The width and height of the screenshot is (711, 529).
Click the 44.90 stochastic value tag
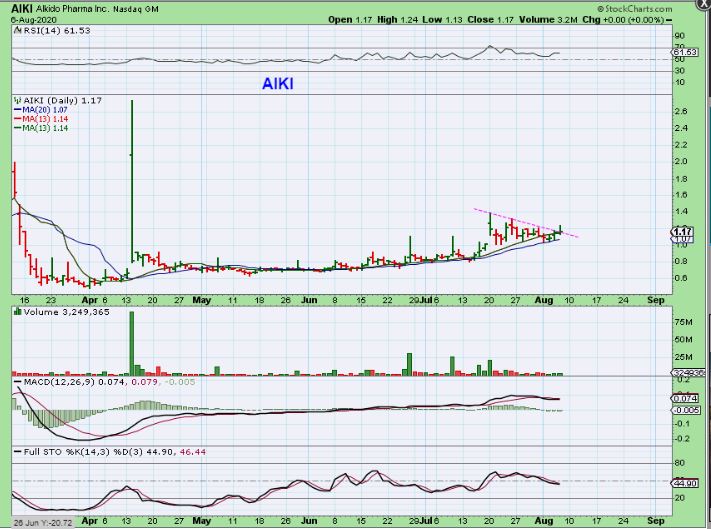click(x=685, y=483)
